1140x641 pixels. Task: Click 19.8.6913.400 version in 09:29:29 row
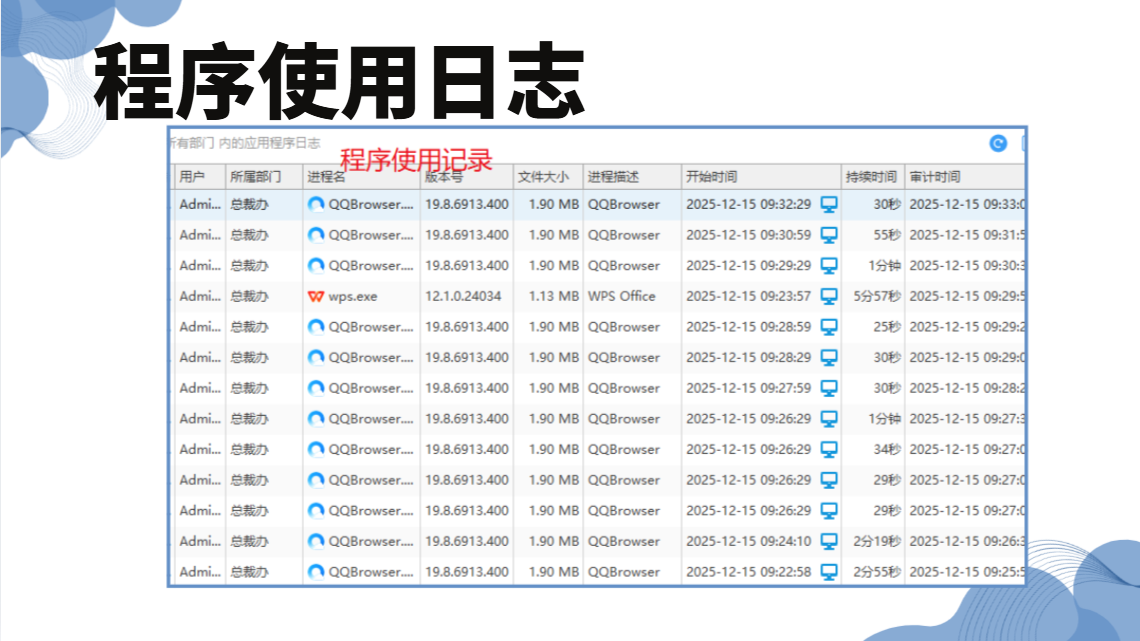pos(467,266)
